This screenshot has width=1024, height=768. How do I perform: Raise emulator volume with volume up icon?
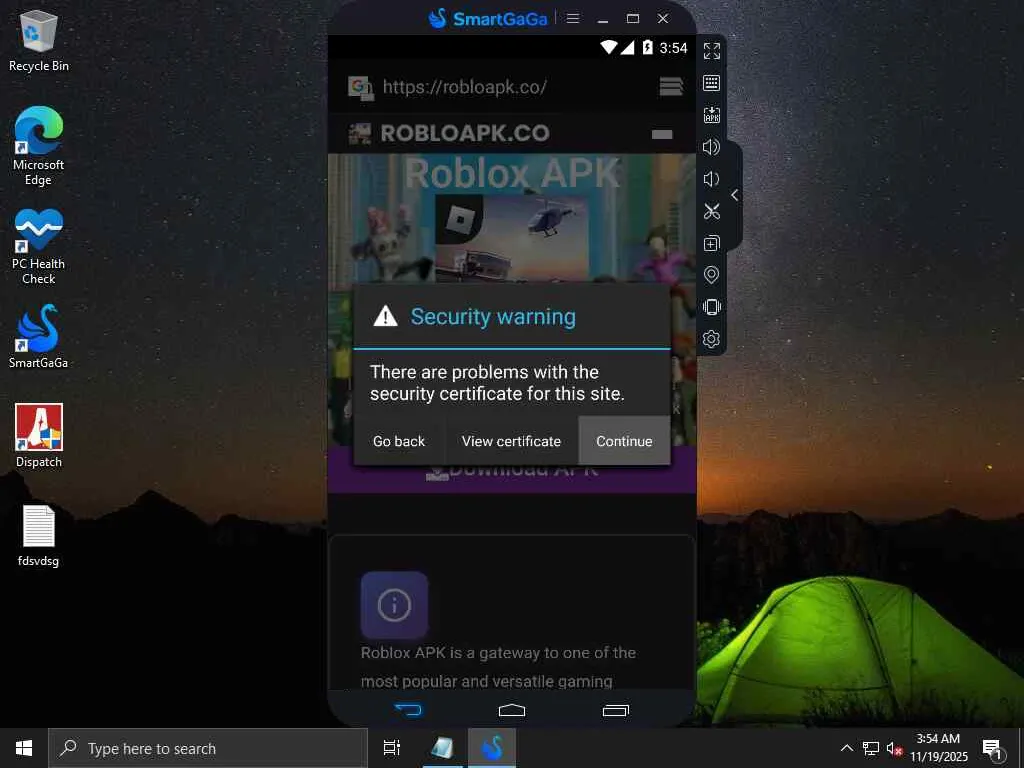[711, 147]
